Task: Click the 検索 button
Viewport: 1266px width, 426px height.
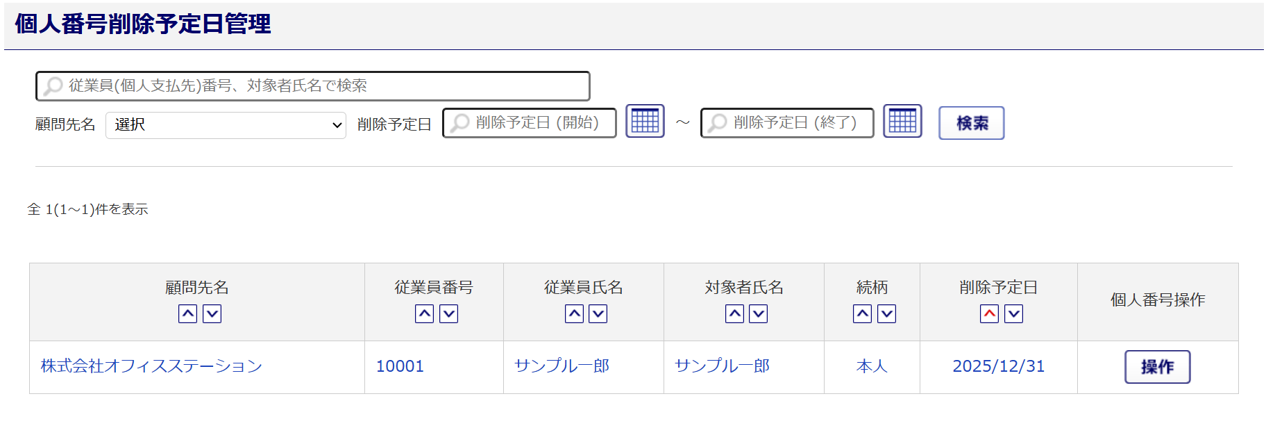Action: pos(971,123)
